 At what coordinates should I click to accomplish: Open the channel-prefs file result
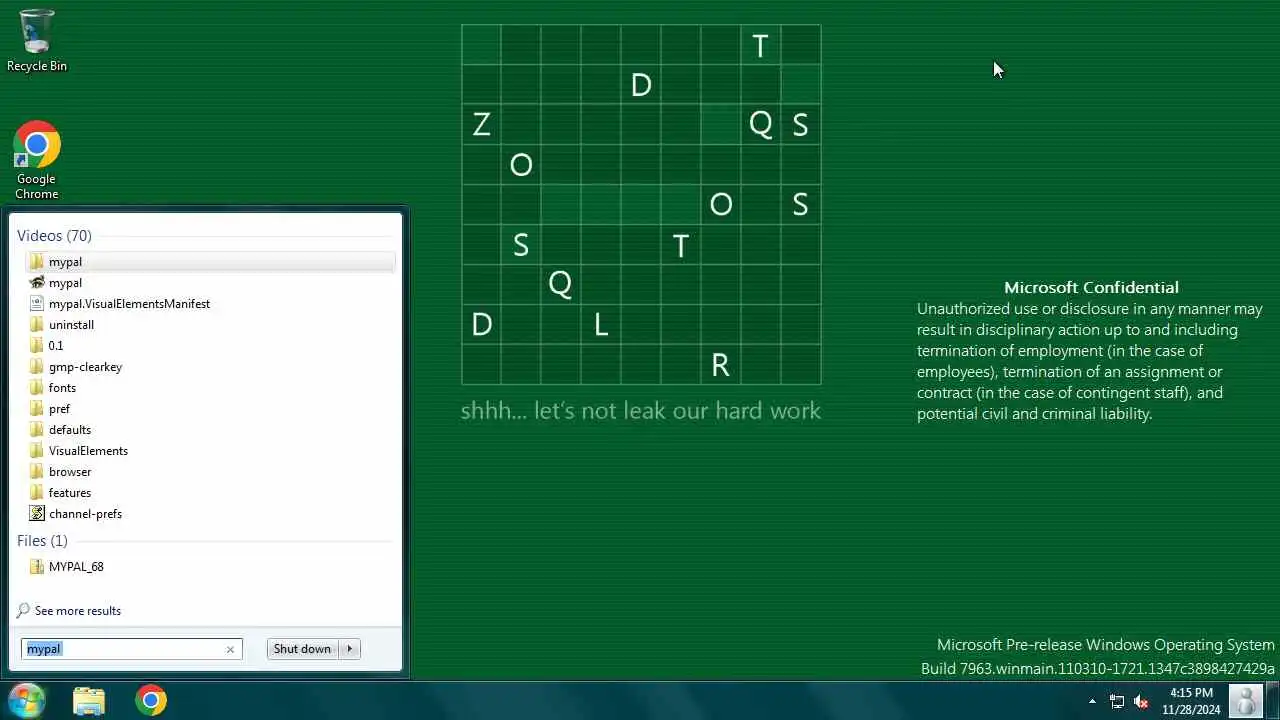coord(210,514)
